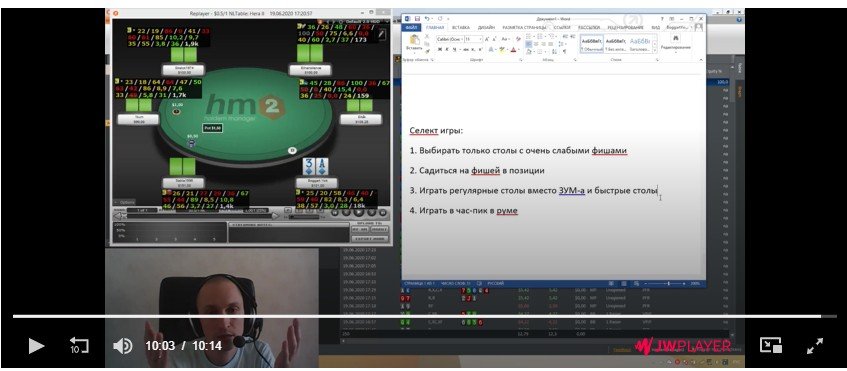Click the Word Save icon
The image size is (847, 371).
[418, 18]
